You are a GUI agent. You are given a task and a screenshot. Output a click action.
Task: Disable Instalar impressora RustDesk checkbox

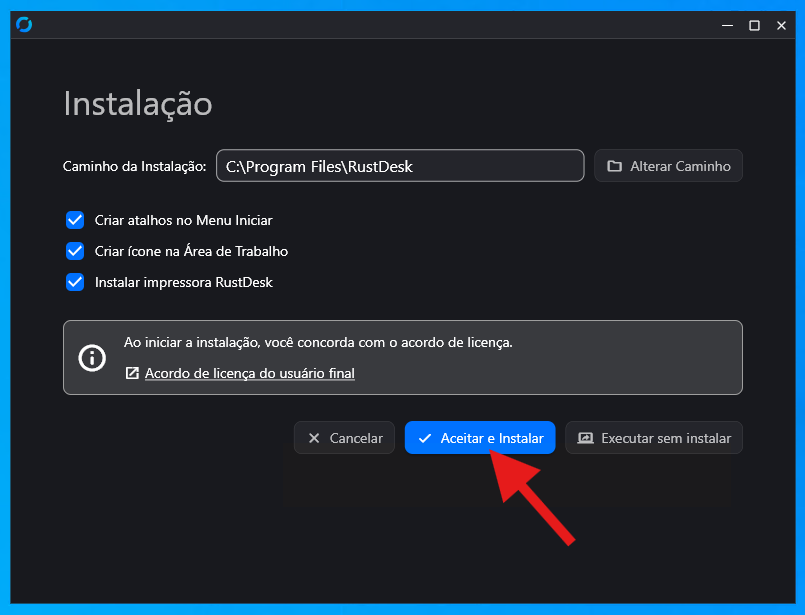(75, 282)
